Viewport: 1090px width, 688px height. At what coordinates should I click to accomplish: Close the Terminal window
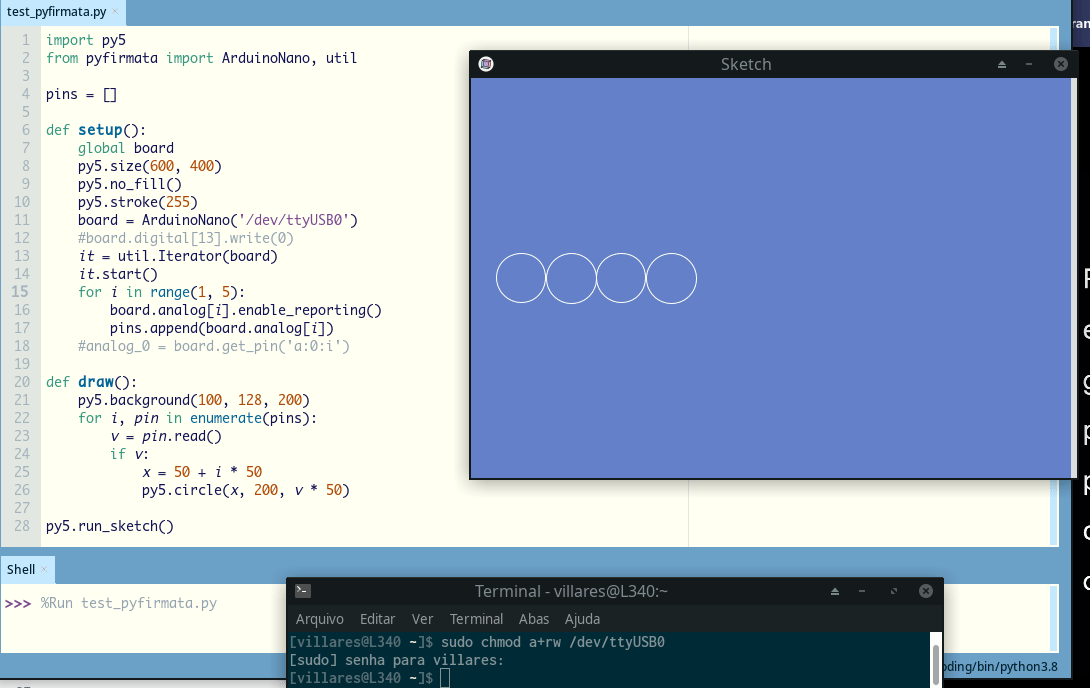click(925, 591)
